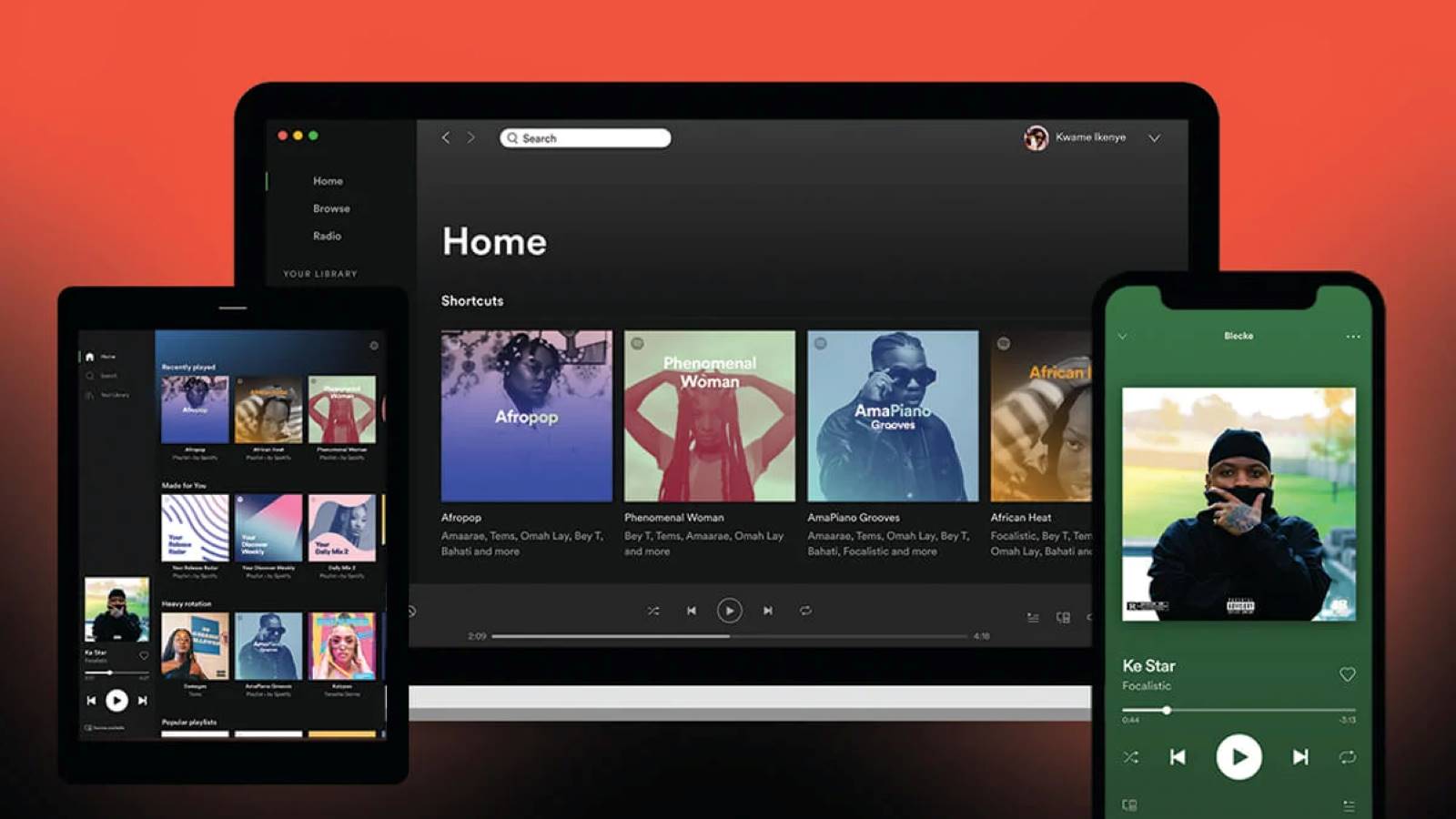Select Home in laptop sidebar
Viewport: 1456px width, 819px height.
pos(328,181)
